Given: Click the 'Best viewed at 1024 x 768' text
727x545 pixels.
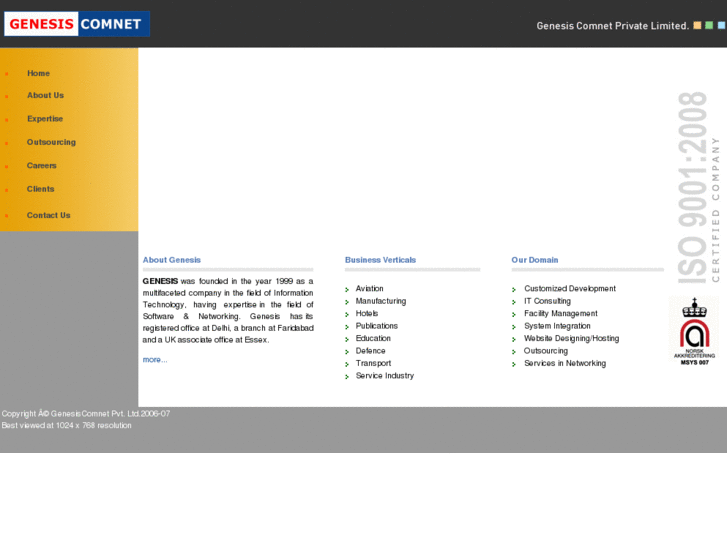Looking at the screenshot, I should pyautogui.click(x=66, y=425).
